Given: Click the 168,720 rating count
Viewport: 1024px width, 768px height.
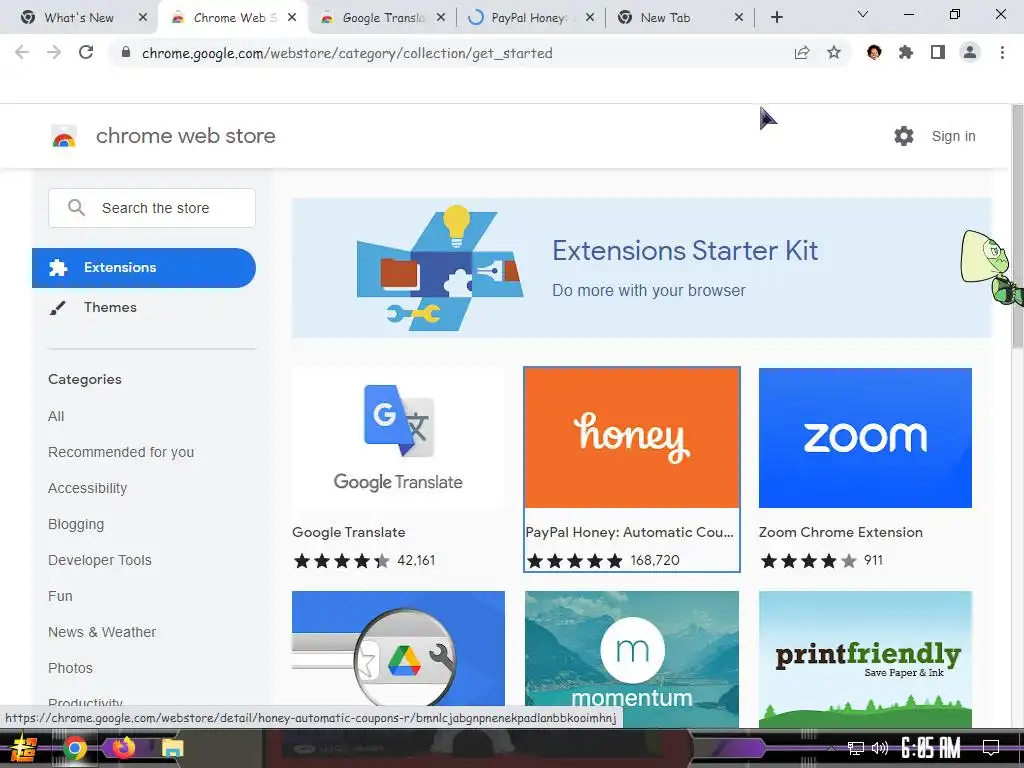Looking at the screenshot, I should pos(655,560).
